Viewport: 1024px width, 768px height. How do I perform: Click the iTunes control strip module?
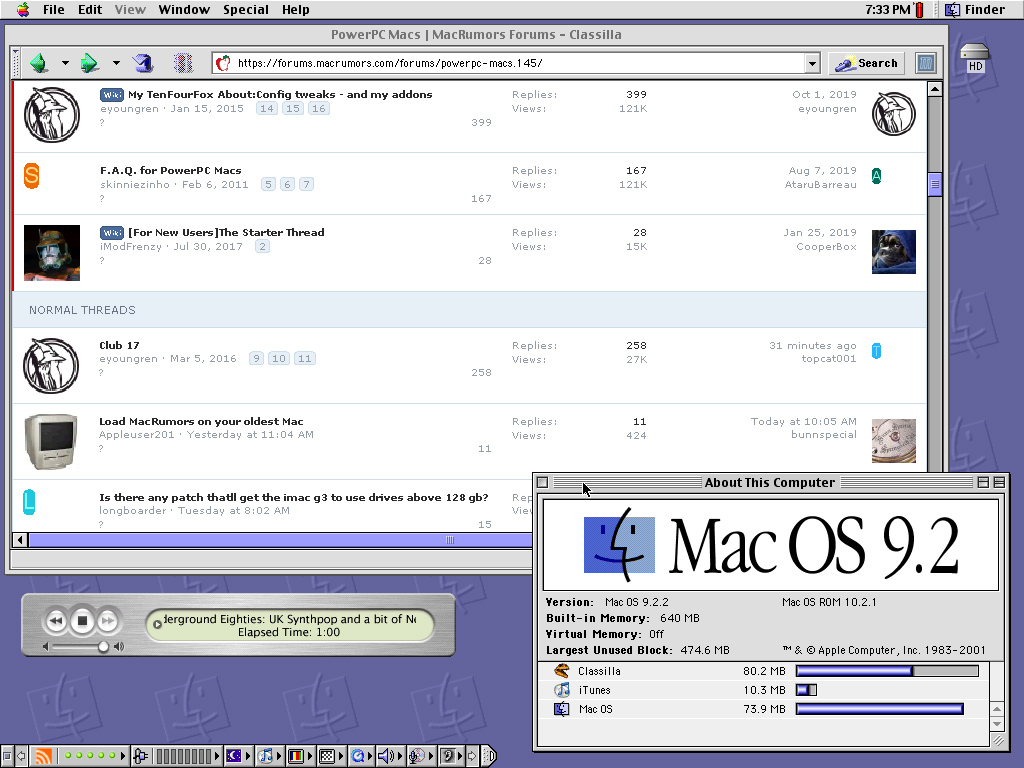tap(264, 756)
